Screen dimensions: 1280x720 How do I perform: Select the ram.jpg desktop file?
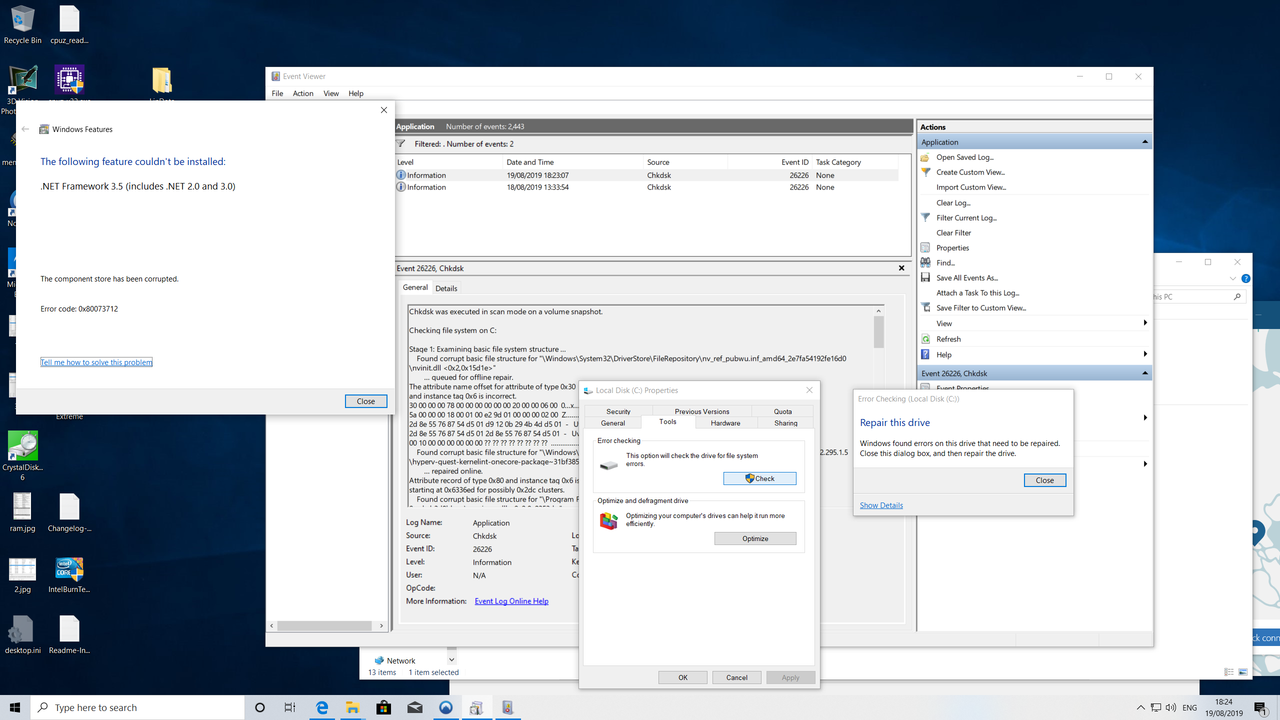[x=22, y=513]
